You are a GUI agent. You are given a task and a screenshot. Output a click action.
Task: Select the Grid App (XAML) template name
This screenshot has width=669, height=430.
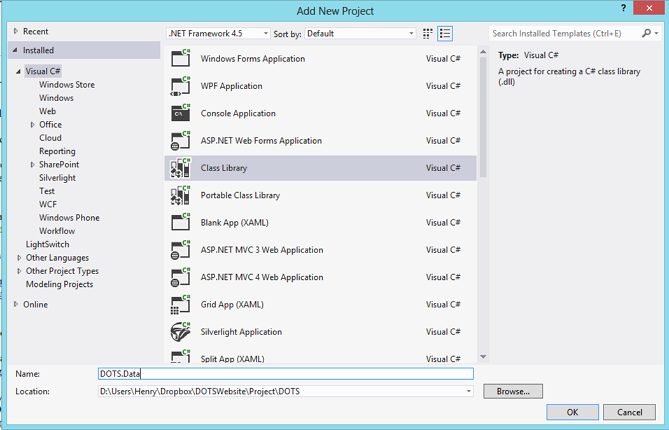tap(232, 304)
